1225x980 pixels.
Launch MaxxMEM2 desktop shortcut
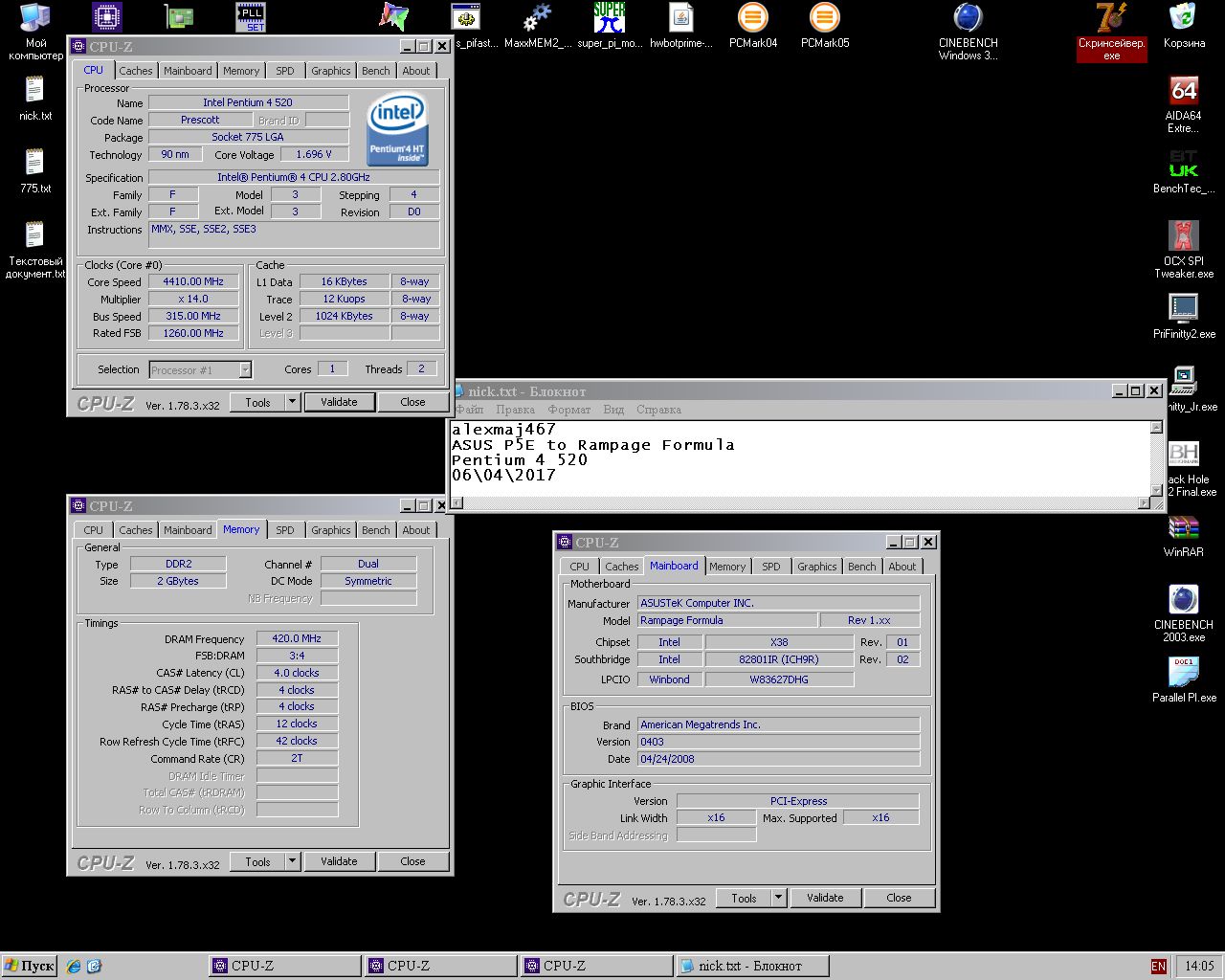538,26
